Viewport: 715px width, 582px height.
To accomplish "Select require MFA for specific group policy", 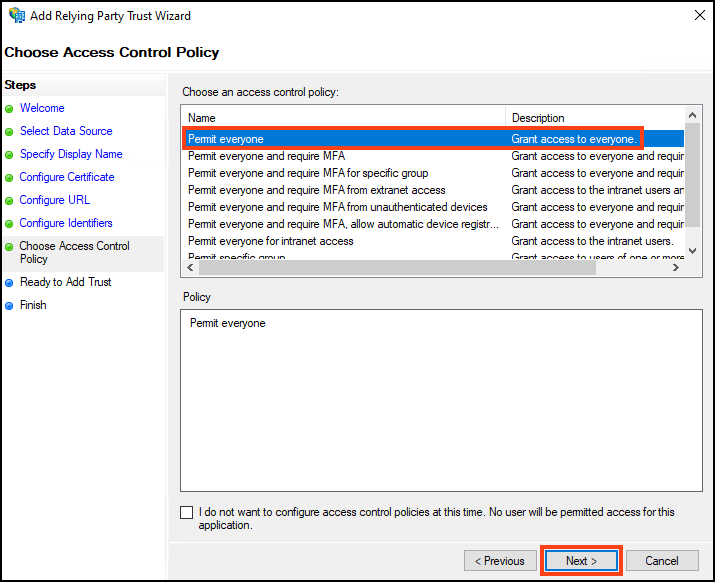I will click(x=433, y=173).
